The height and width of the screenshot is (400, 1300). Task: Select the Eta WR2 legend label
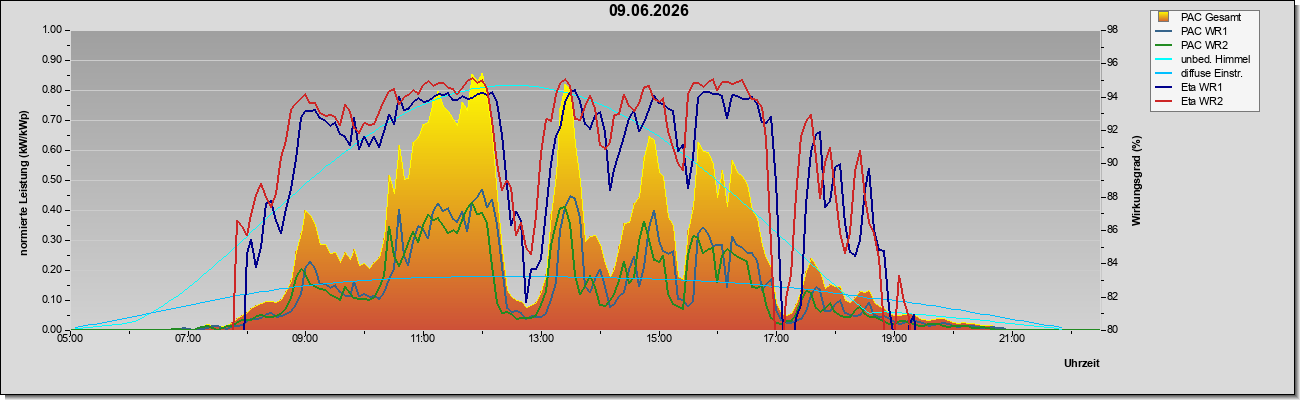tap(1202, 101)
